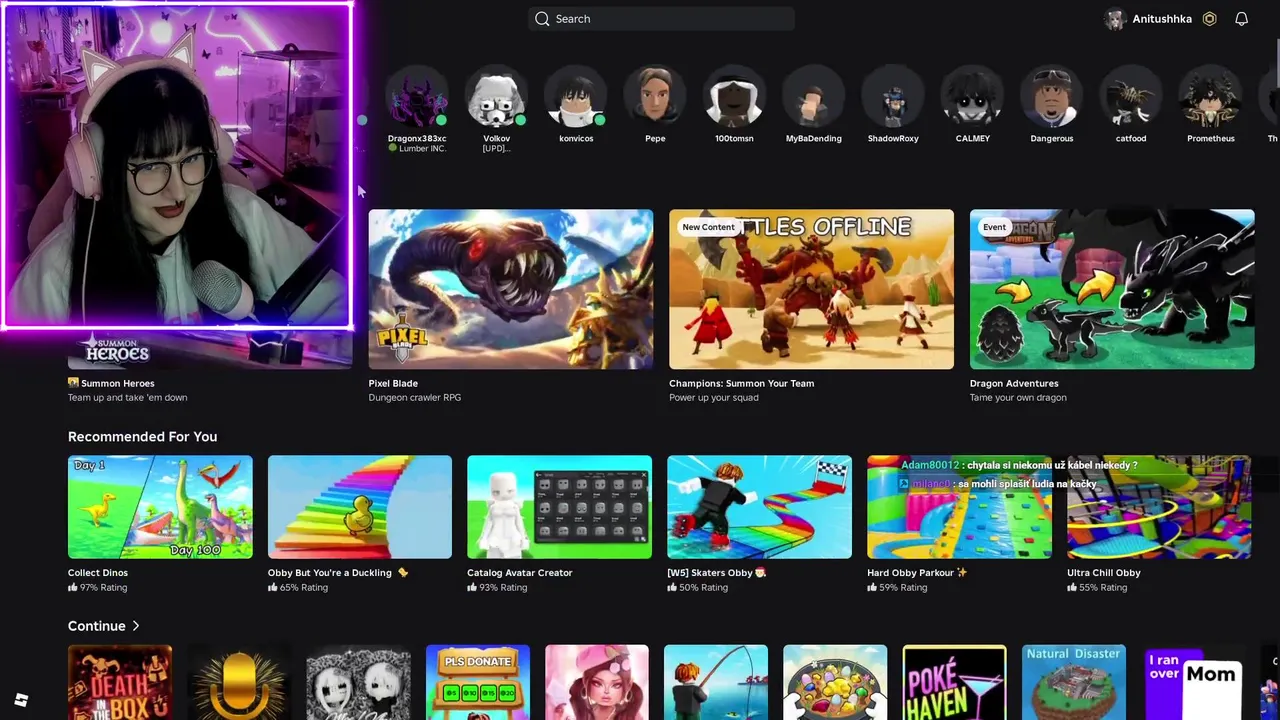Open Poké Haven game tile
Image resolution: width=1280 pixels, height=720 pixels.
(x=955, y=683)
